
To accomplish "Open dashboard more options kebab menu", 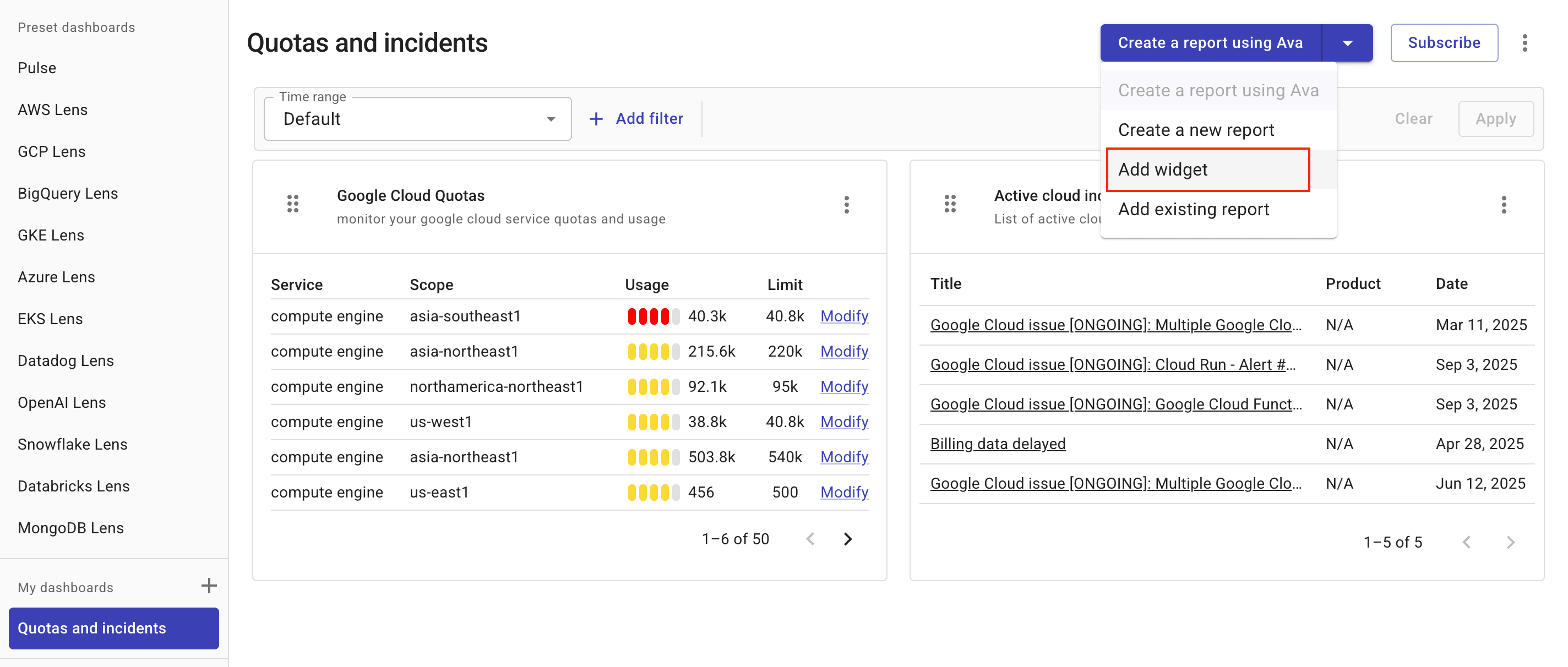I will point(1524,43).
